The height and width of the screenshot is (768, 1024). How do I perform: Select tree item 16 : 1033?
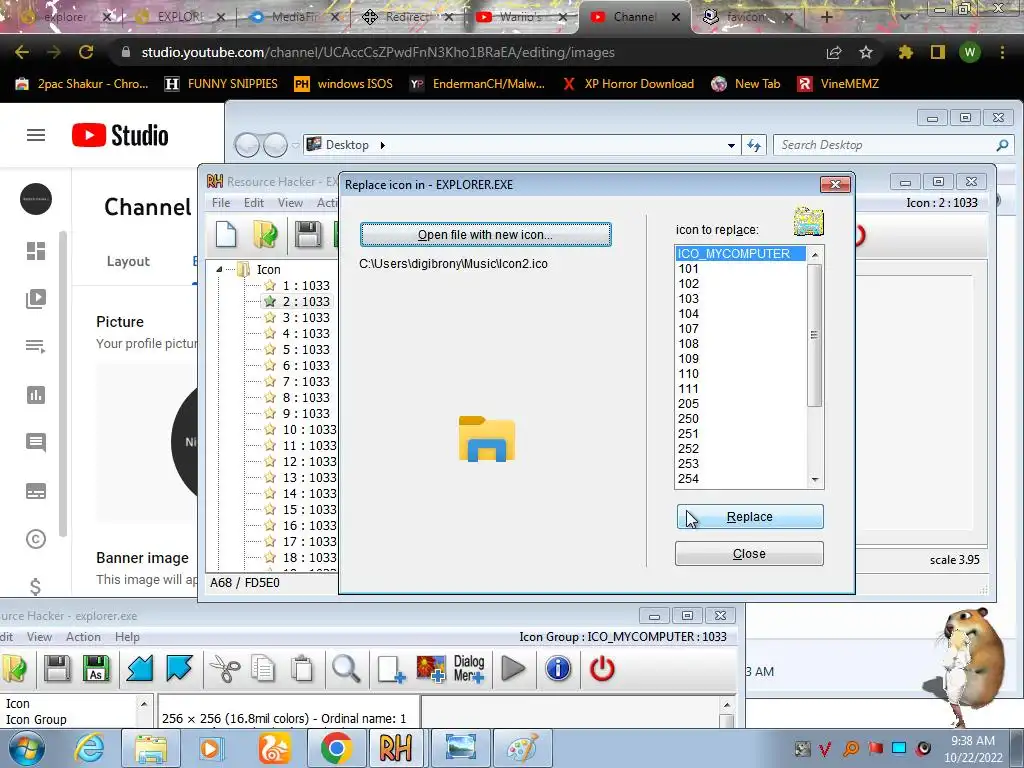pos(310,526)
